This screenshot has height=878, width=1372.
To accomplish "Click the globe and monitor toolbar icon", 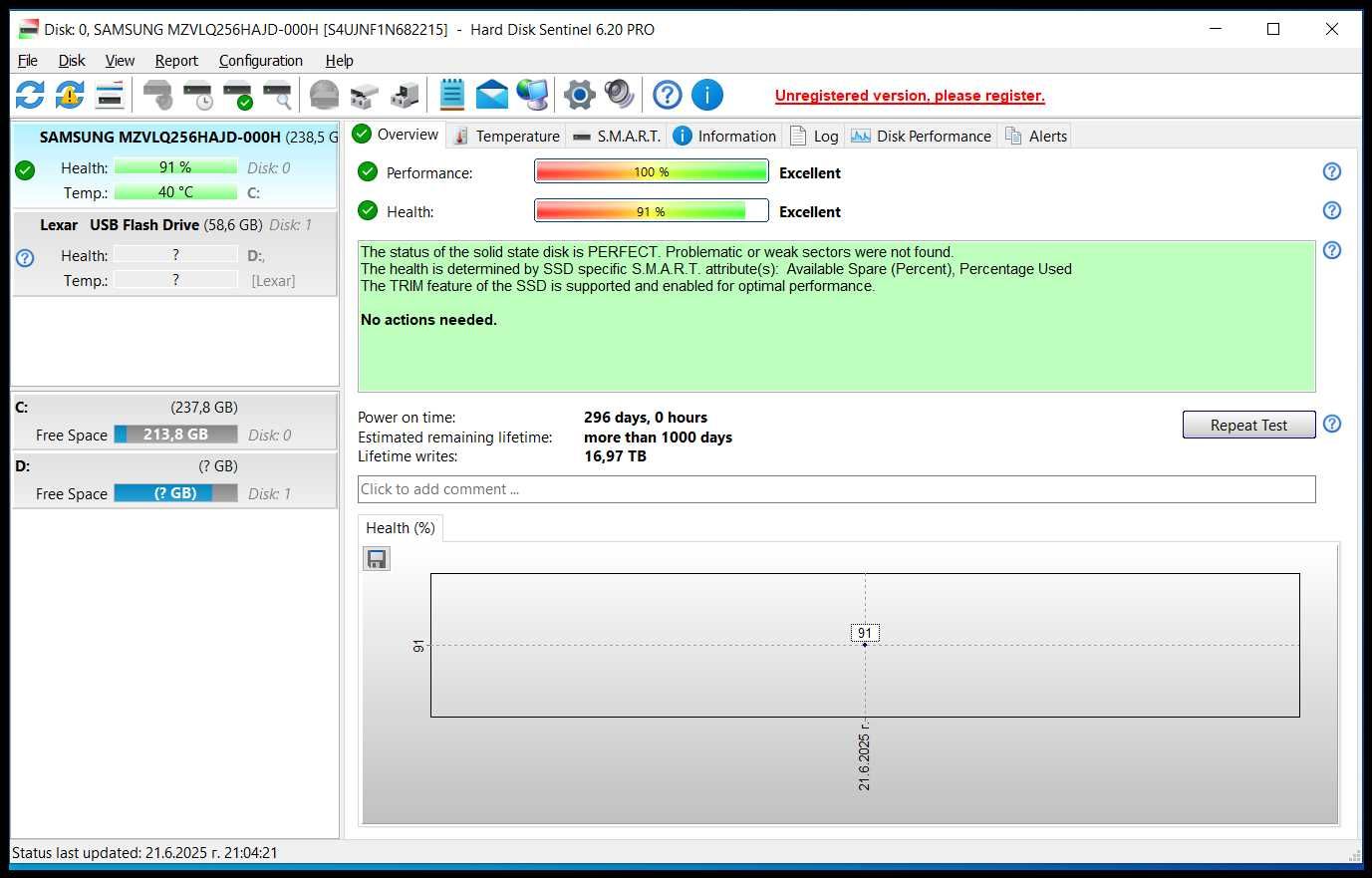I will (x=532, y=95).
